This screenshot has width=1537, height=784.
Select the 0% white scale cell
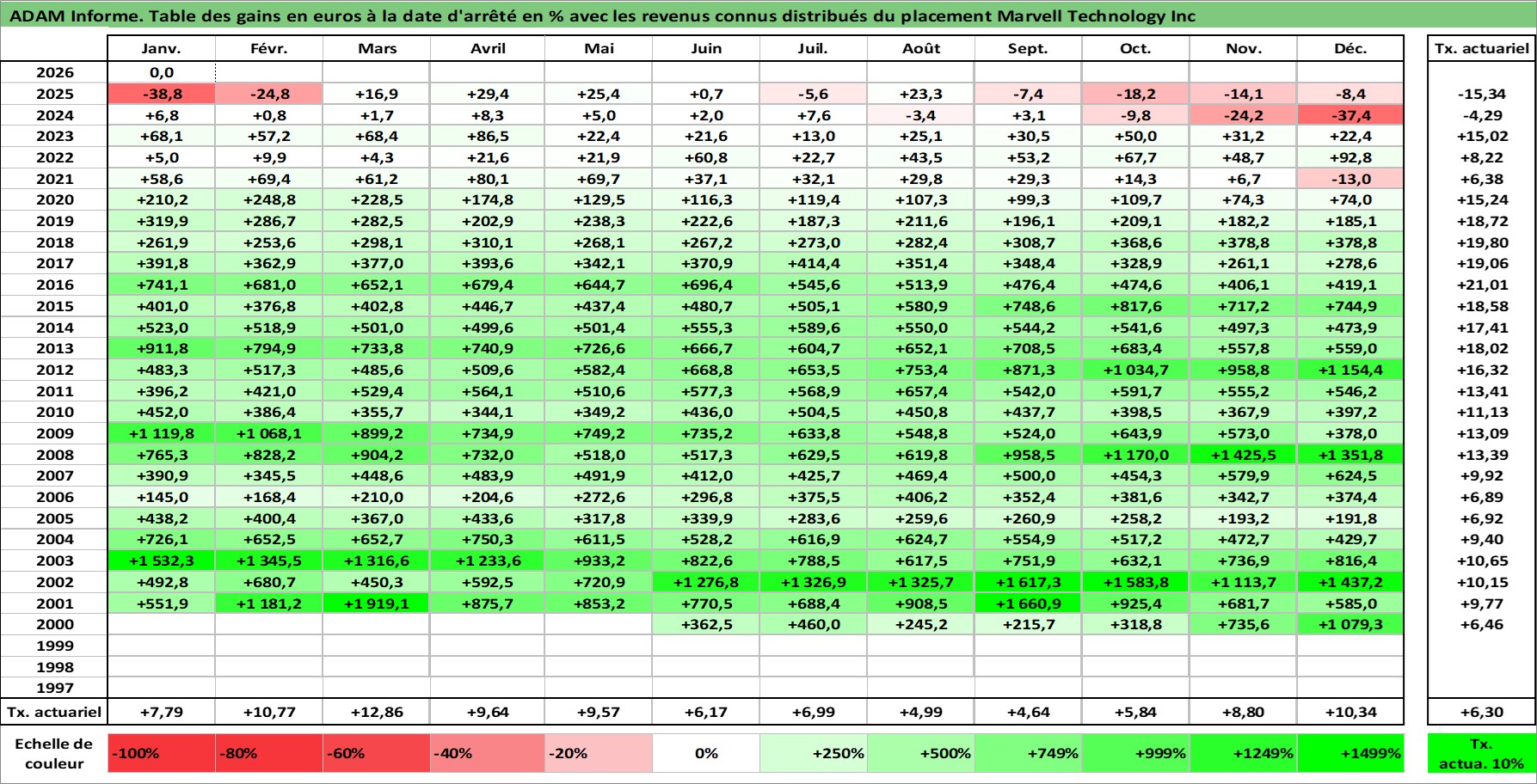coord(706,753)
